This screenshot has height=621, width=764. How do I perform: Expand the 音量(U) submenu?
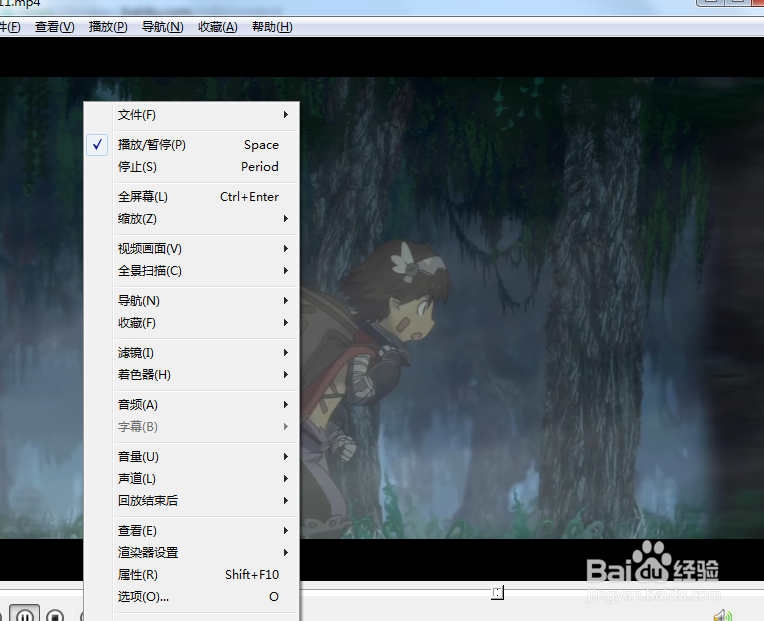(x=192, y=457)
